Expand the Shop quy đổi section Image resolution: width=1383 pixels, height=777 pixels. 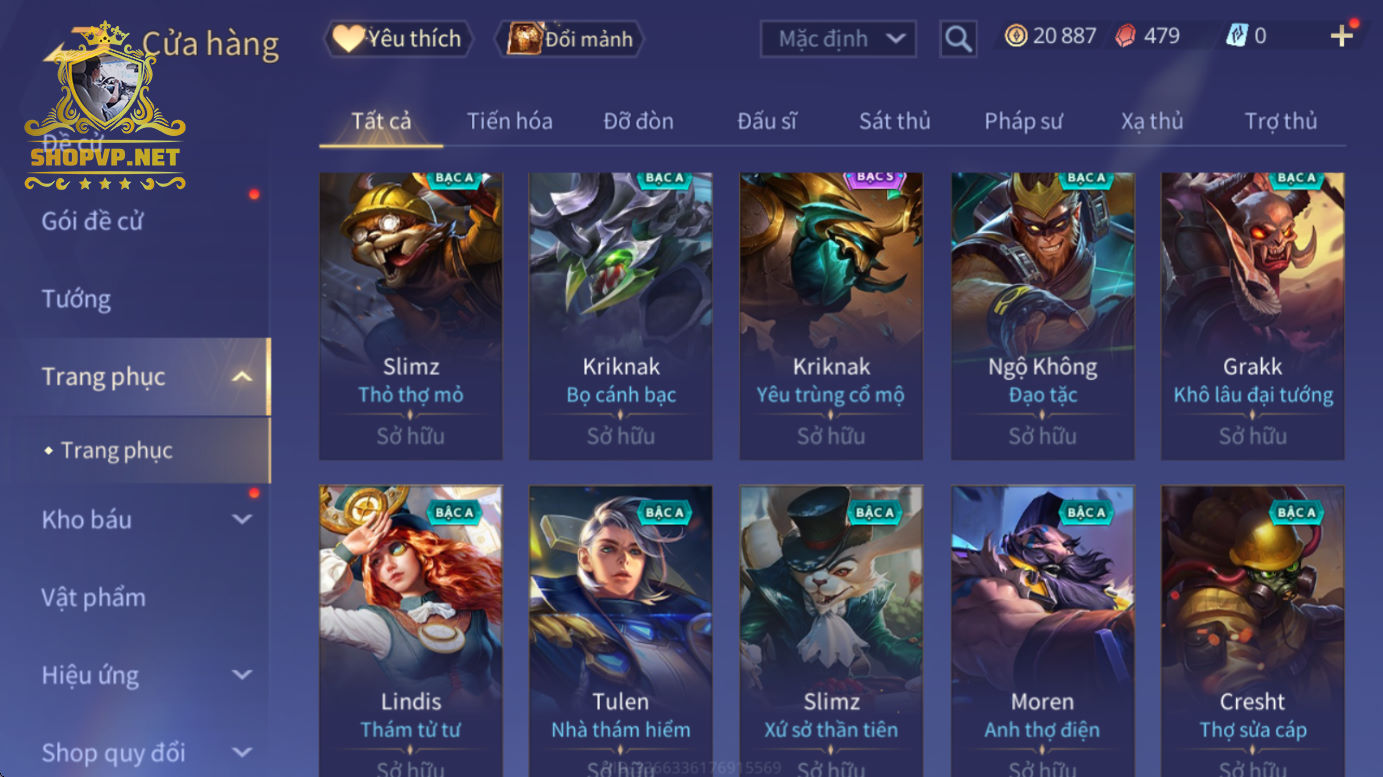click(x=241, y=752)
